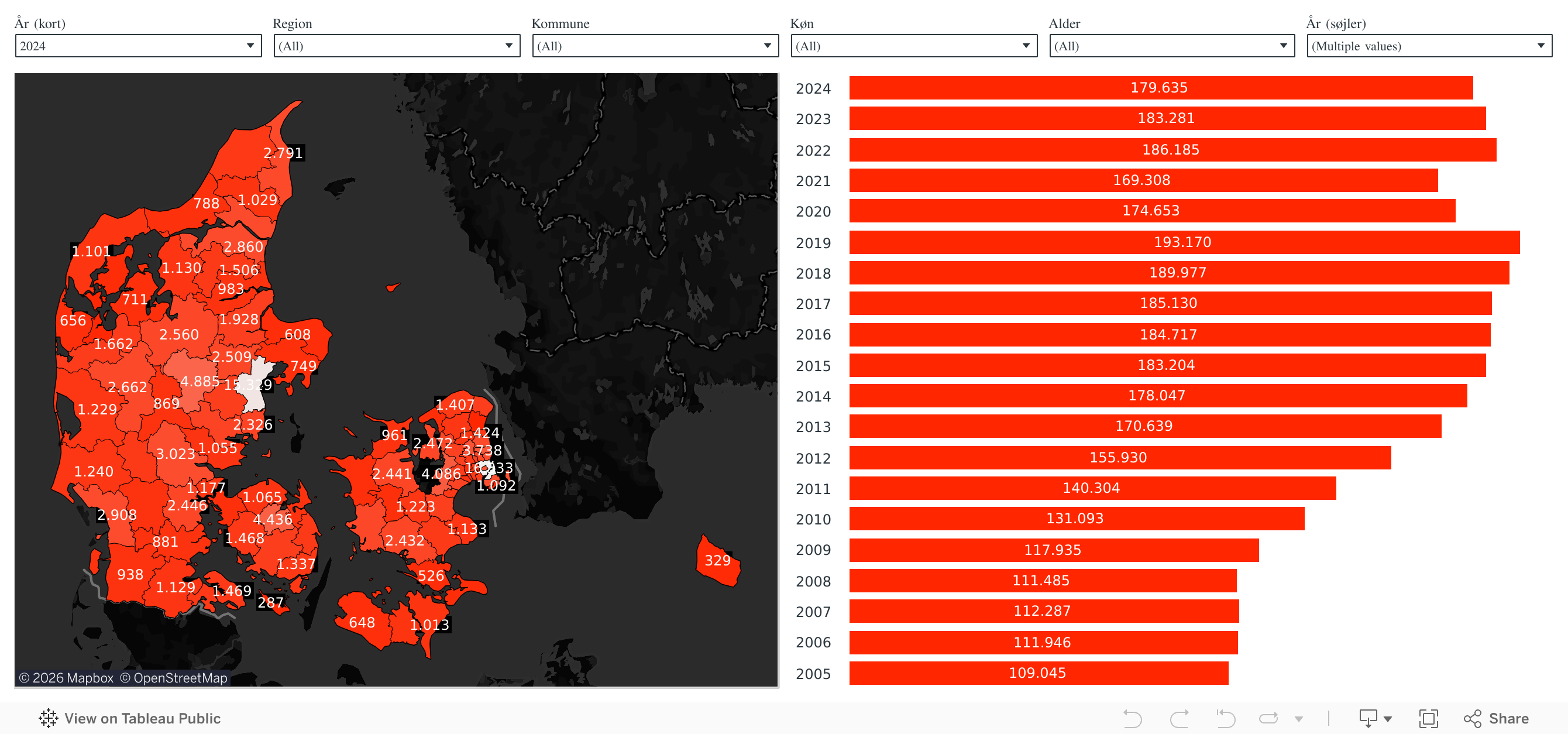
Task: Expand År (søjler) Multiple values dropdown
Action: pyautogui.click(x=1429, y=46)
